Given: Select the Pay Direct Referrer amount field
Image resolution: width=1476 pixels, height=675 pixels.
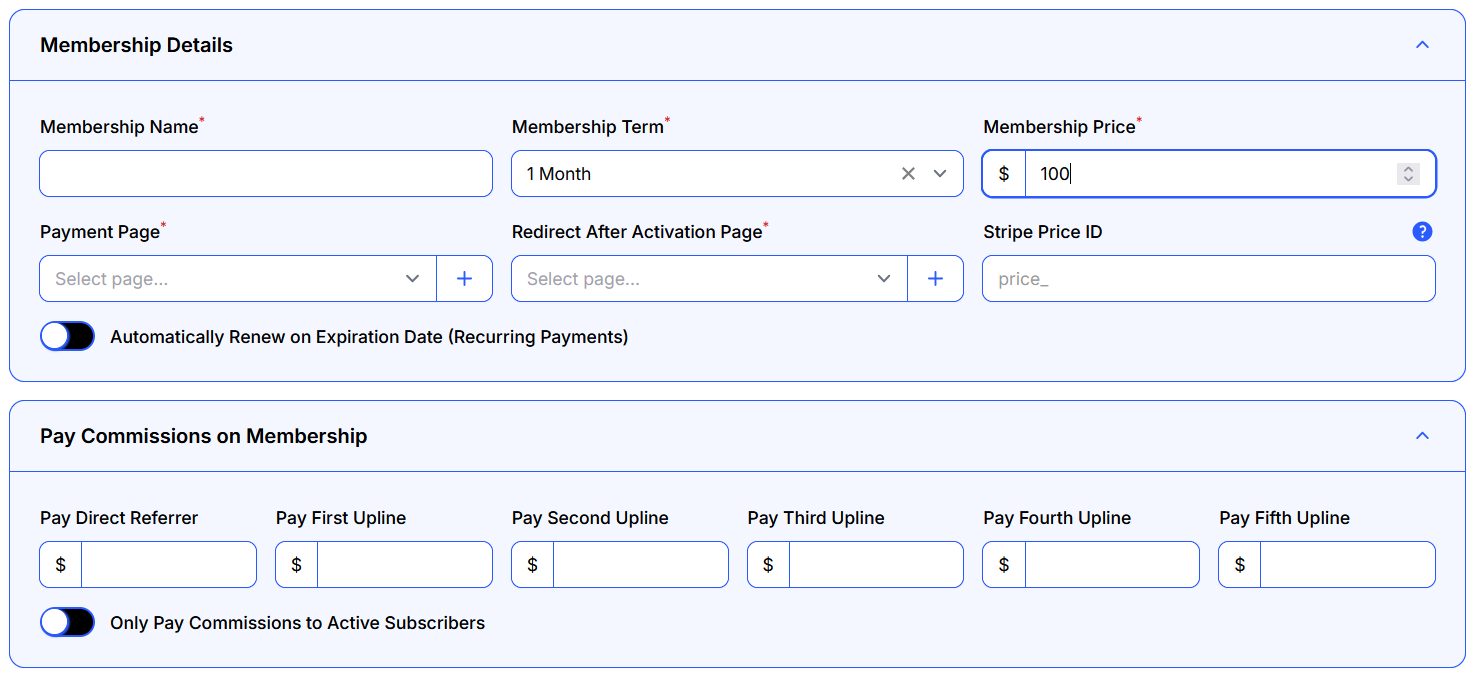Looking at the screenshot, I should point(168,565).
